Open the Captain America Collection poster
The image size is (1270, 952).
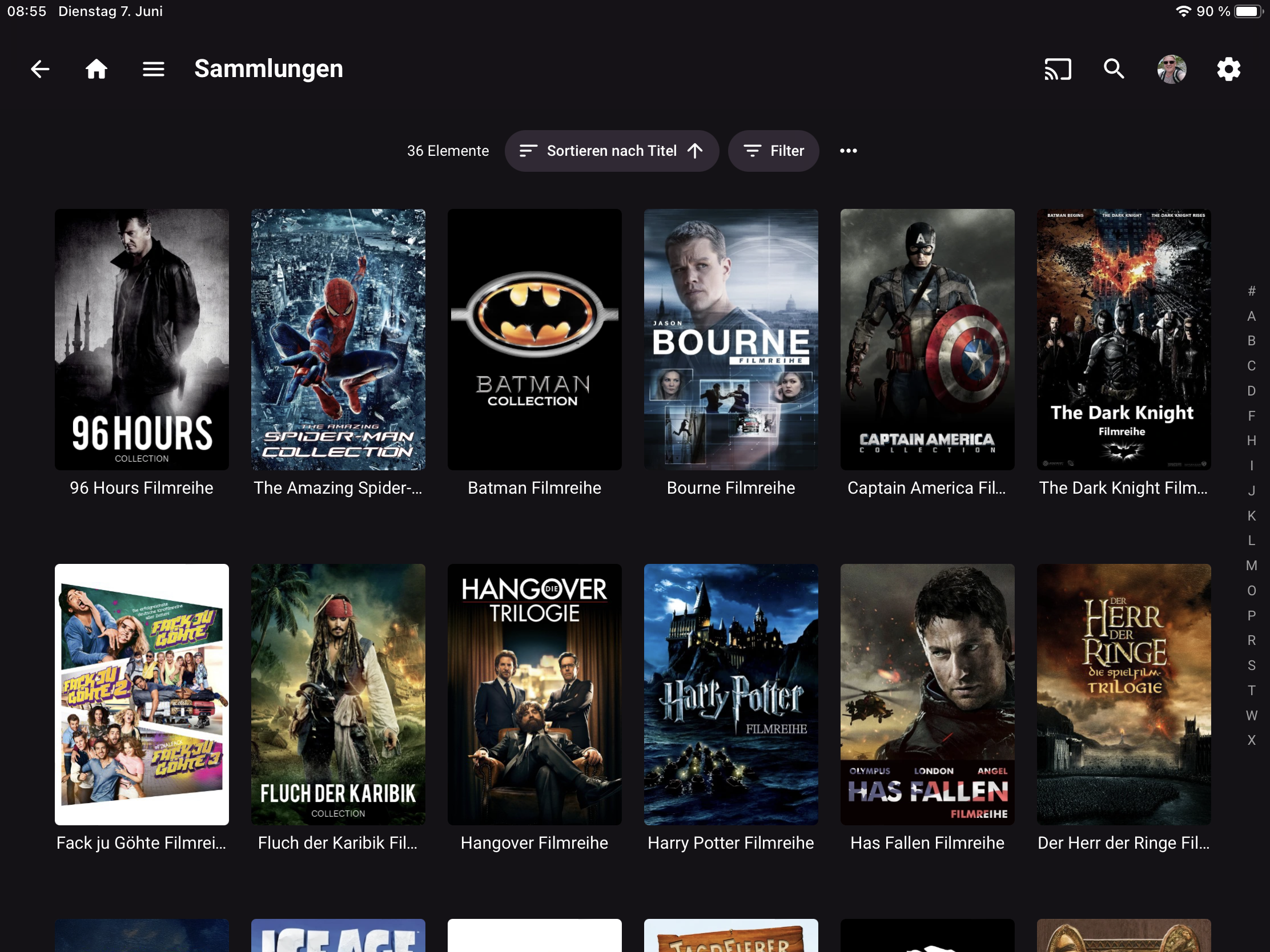click(x=927, y=340)
